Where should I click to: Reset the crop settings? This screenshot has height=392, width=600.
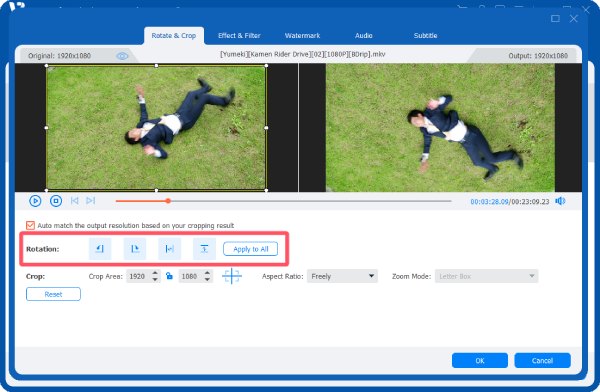pyautogui.click(x=53, y=294)
